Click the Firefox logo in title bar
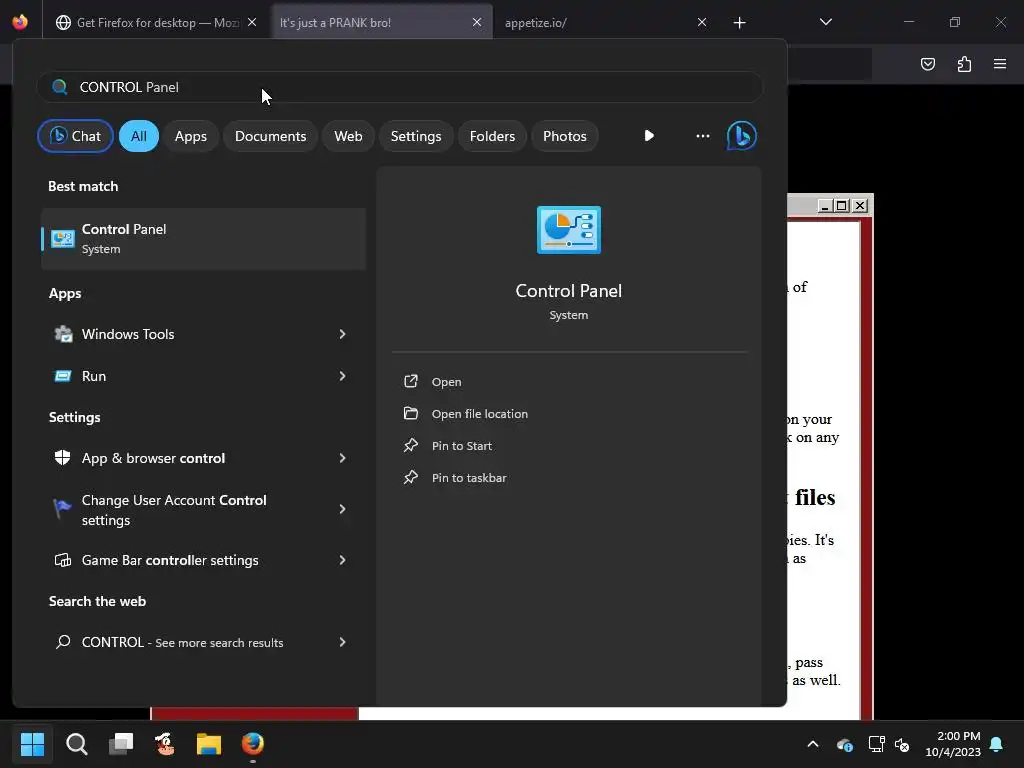The height and width of the screenshot is (768, 1024). [x=20, y=22]
